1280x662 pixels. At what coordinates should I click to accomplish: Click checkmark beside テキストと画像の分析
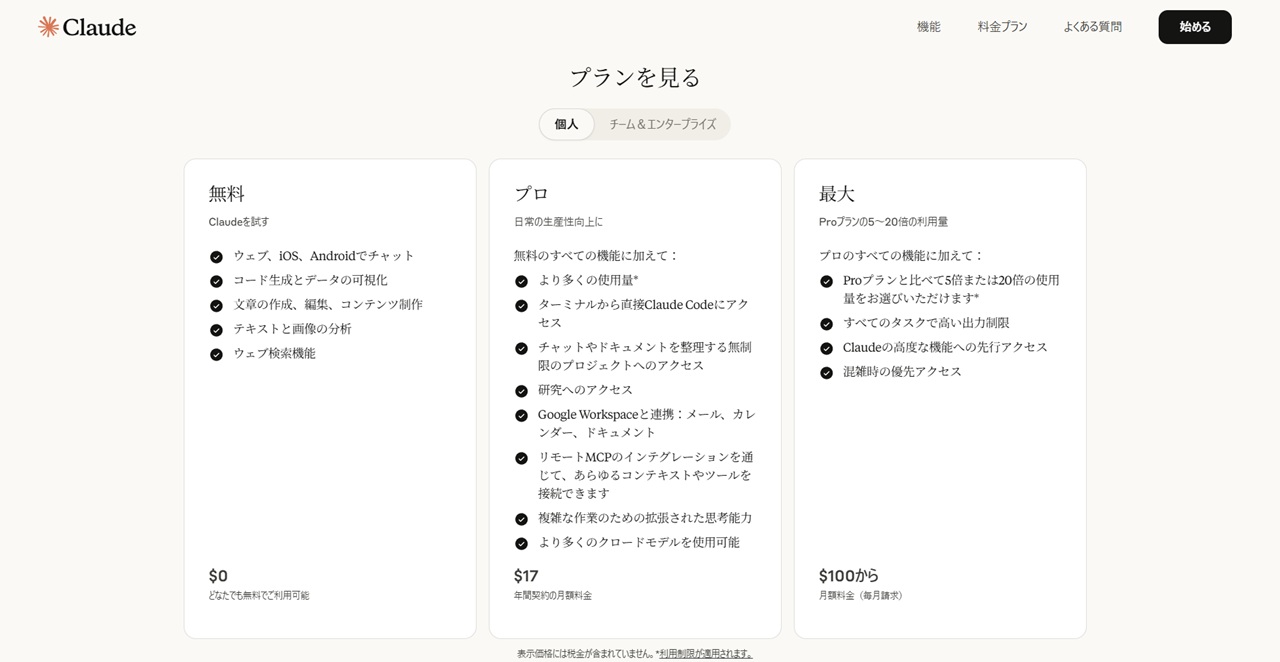point(216,330)
